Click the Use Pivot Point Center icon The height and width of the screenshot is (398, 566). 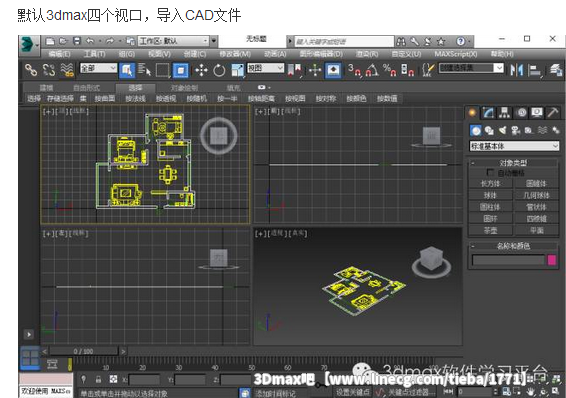coord(295,70)
